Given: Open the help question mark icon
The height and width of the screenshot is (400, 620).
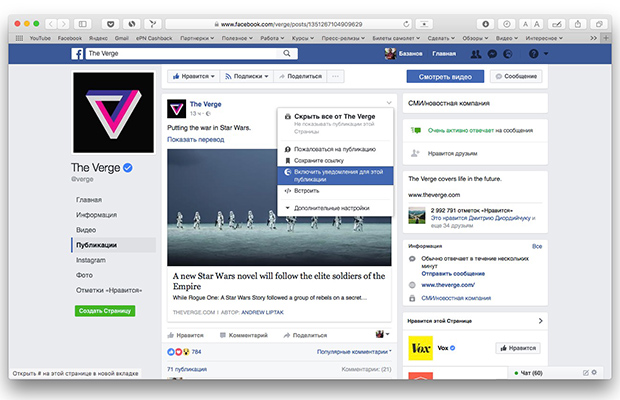Looking at the screenshot, I should 533,54.
